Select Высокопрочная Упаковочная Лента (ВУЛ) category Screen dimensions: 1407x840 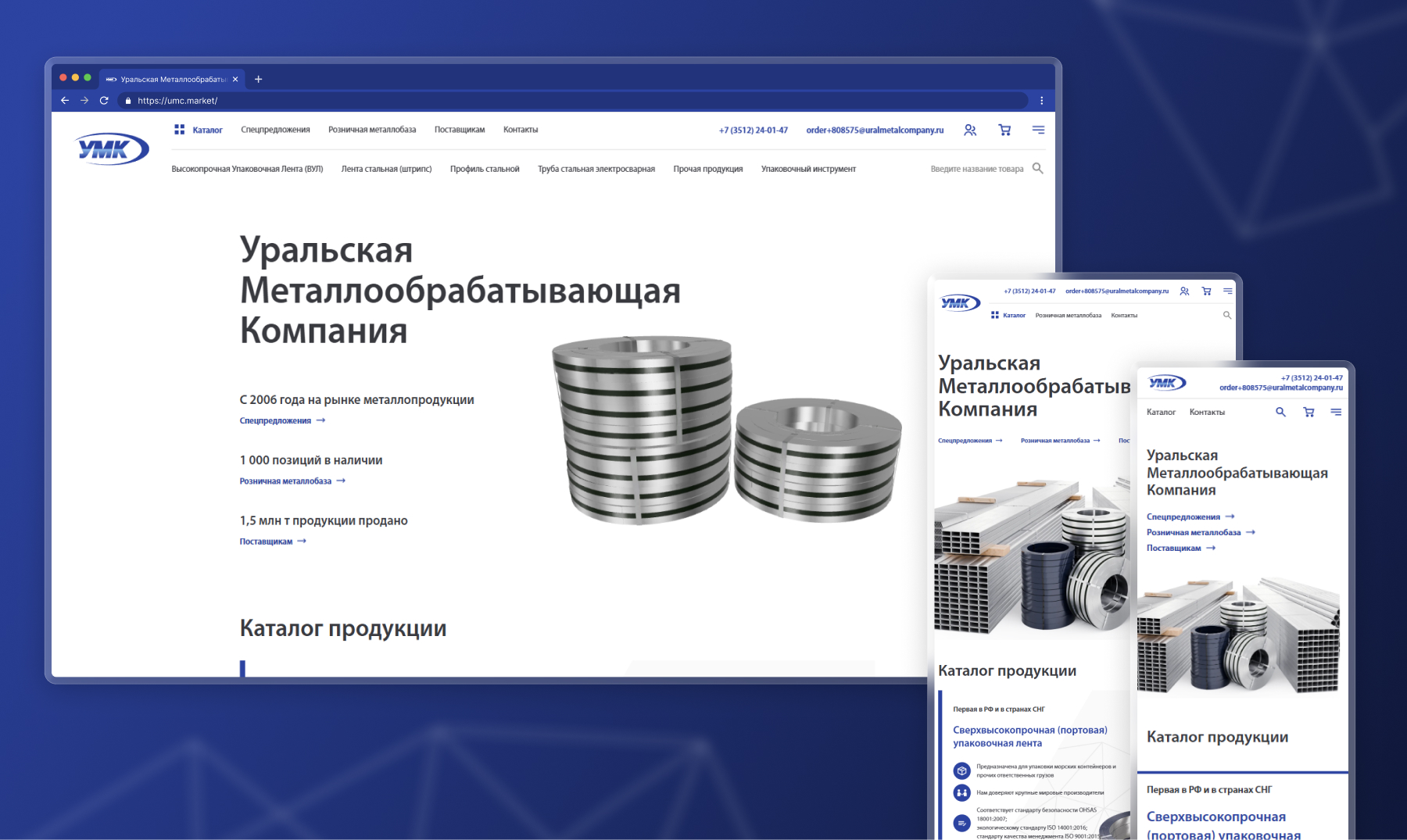click(247, 169)
